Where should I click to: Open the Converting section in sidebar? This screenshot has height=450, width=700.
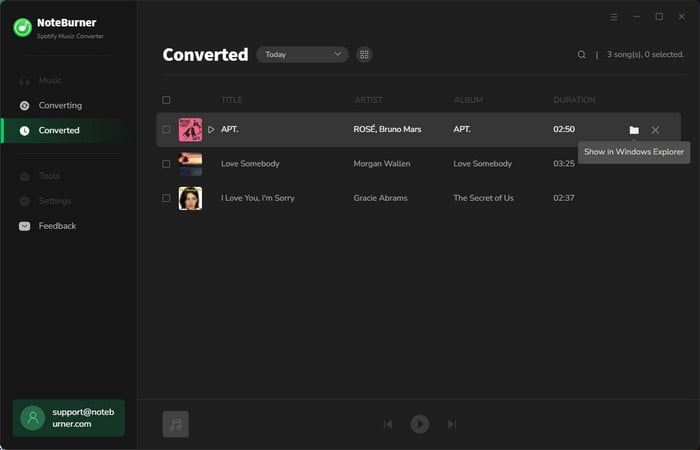[60, 105]
